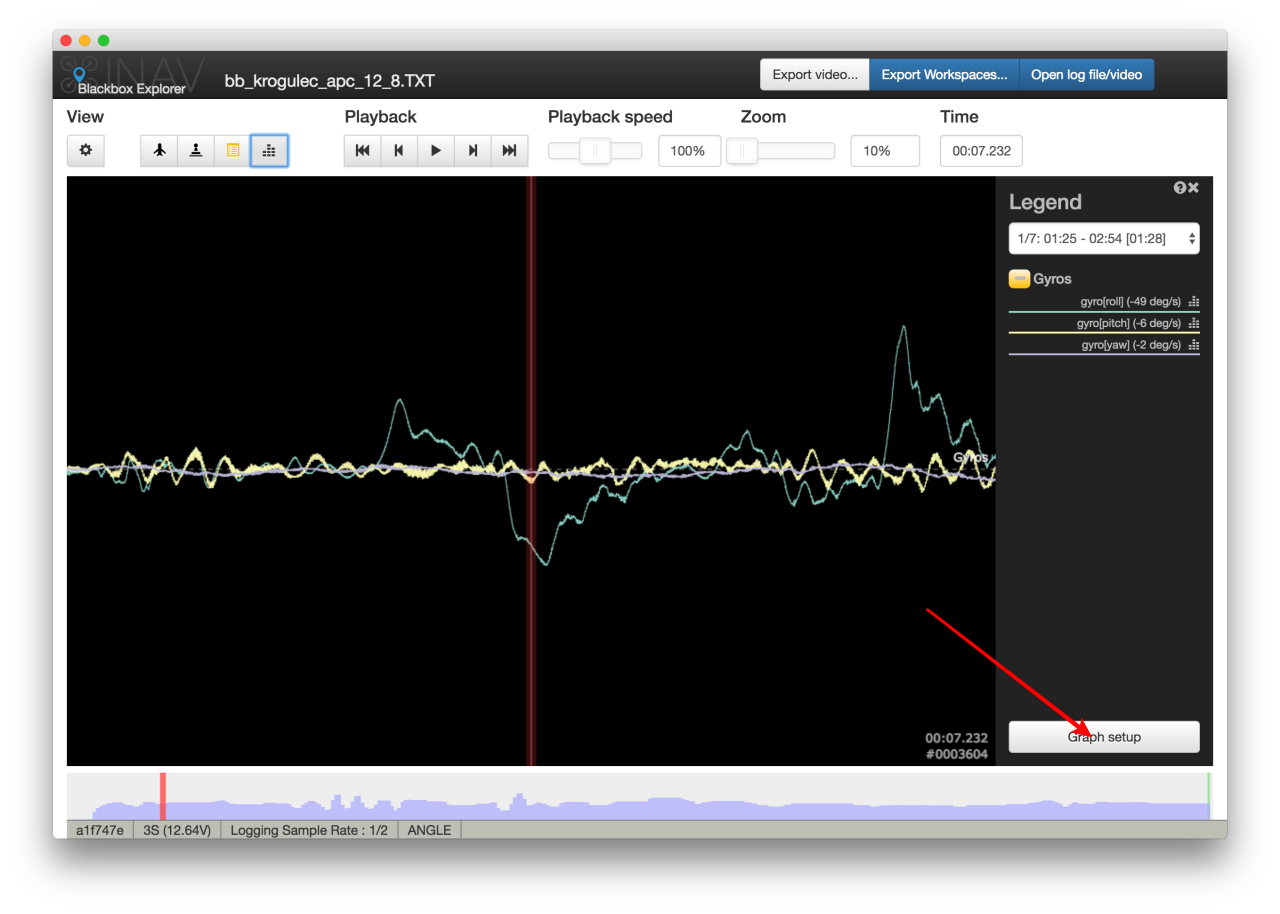Click the Legend help question mark icon
Viewport: 1280px width, 914px height.
click(1181, 187)
